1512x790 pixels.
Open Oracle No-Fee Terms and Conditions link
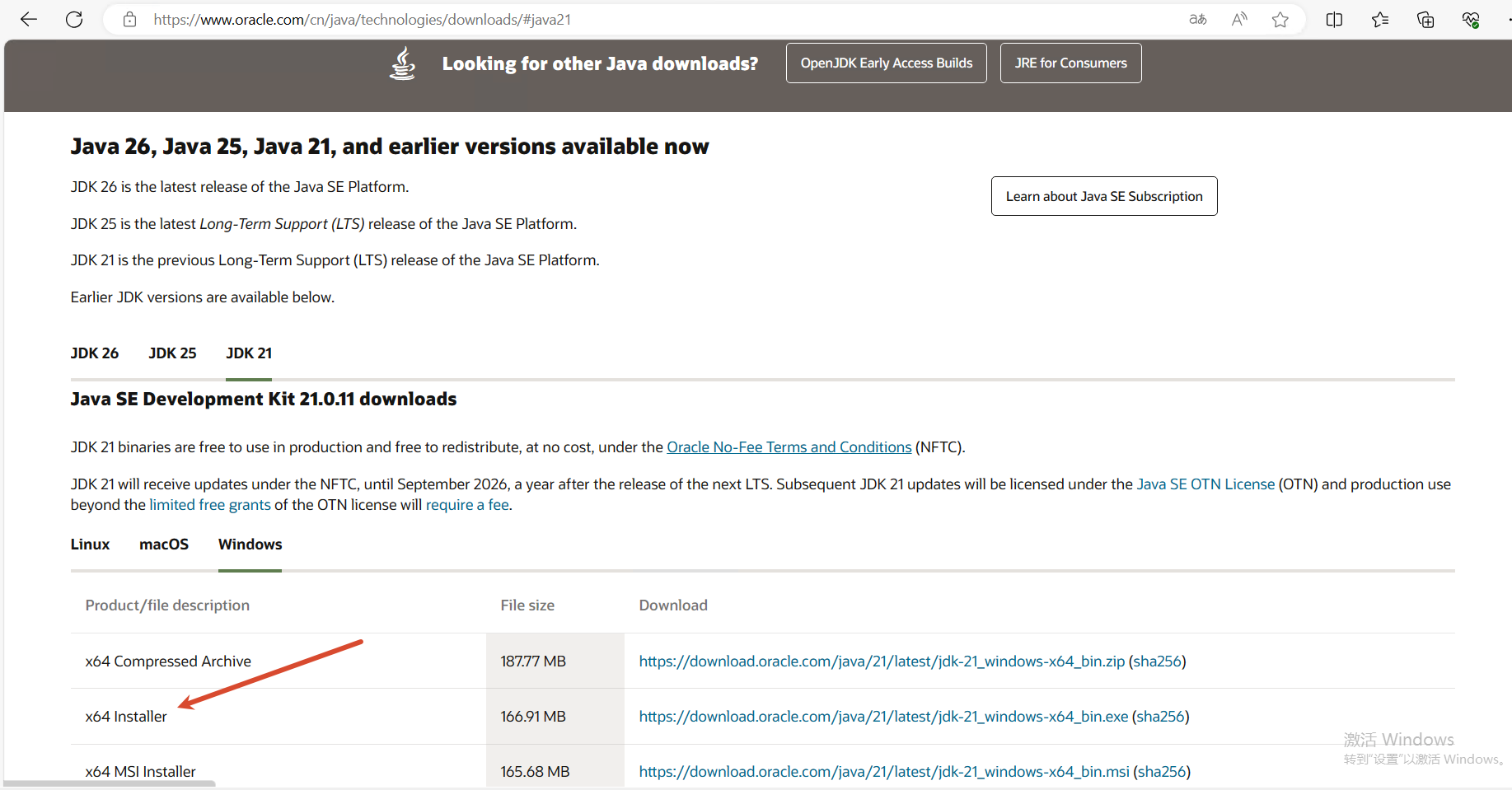[789, 447]
